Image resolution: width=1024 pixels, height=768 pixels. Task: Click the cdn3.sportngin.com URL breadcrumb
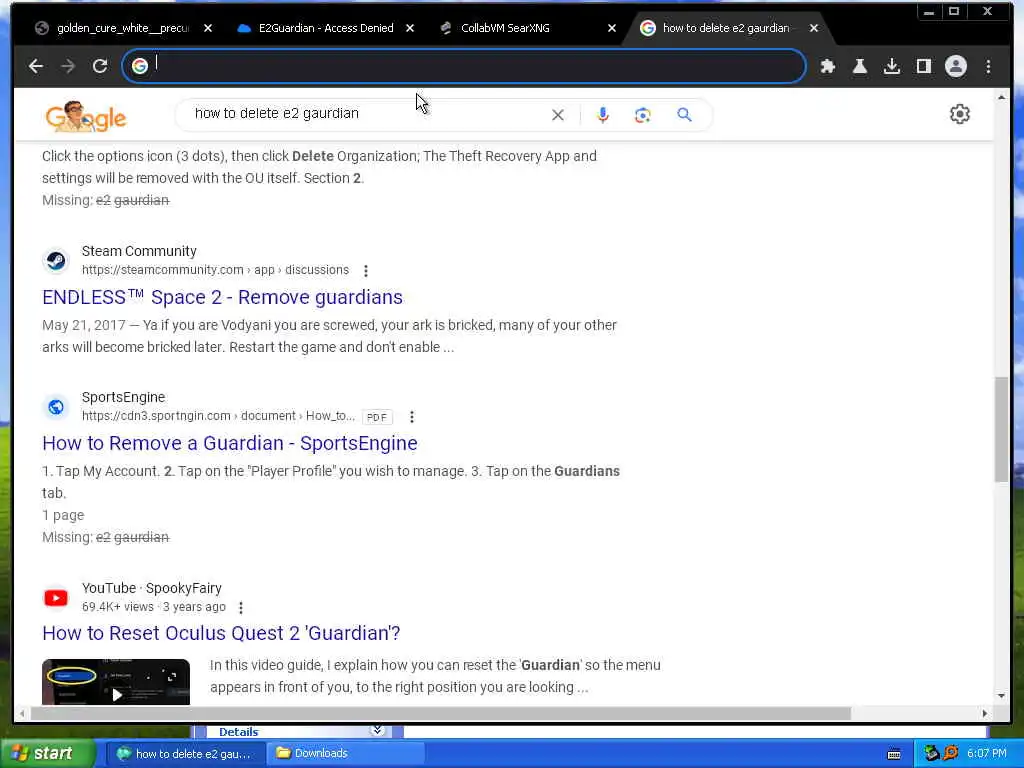[218, 416]
